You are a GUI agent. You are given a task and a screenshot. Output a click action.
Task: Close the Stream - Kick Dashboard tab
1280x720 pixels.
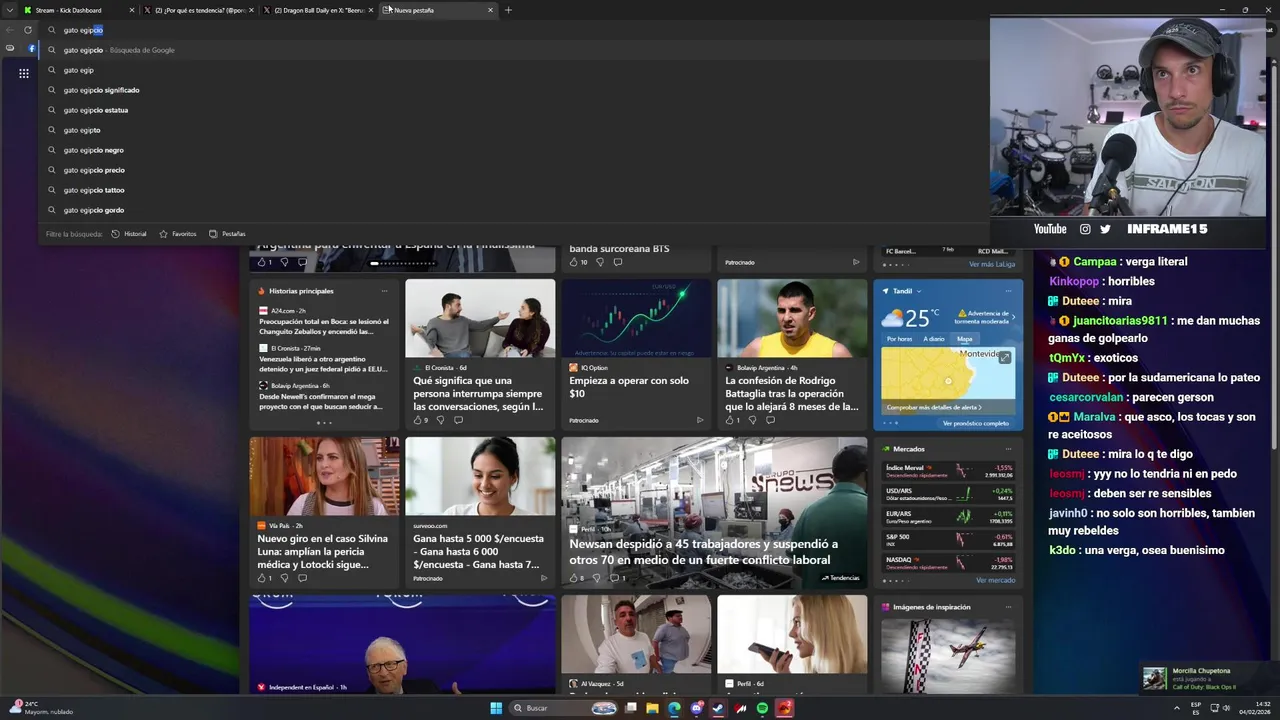tap(132, 10)
